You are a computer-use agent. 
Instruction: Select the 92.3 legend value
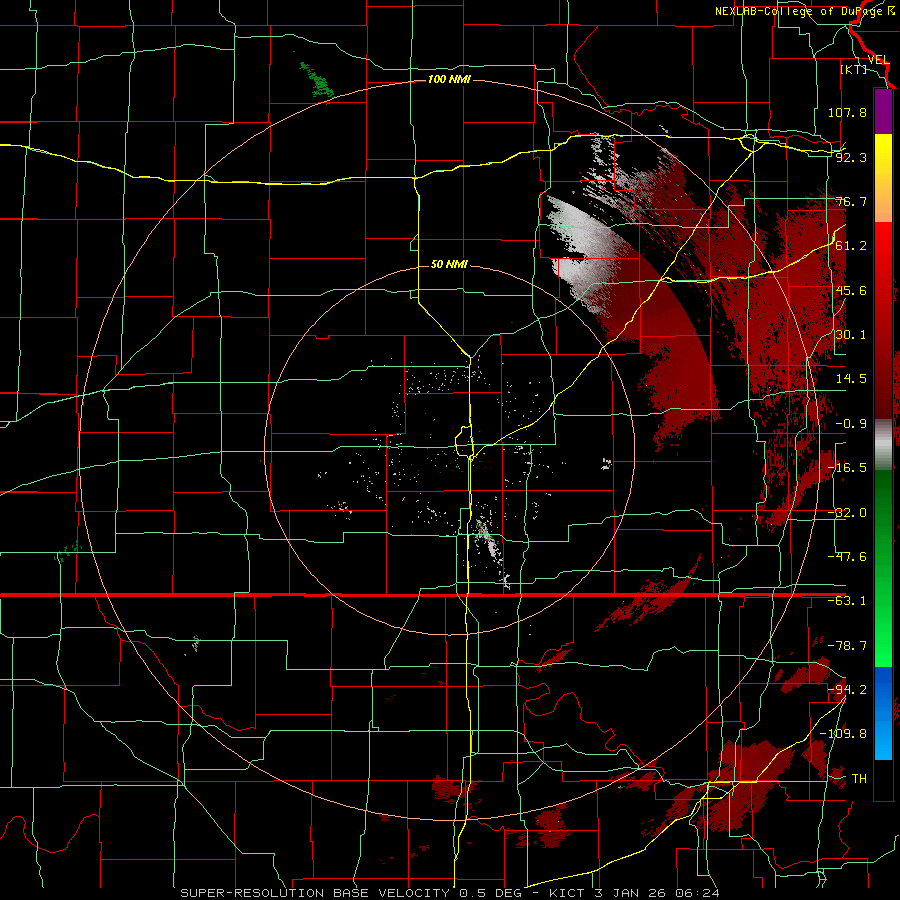tap(851, 157)
